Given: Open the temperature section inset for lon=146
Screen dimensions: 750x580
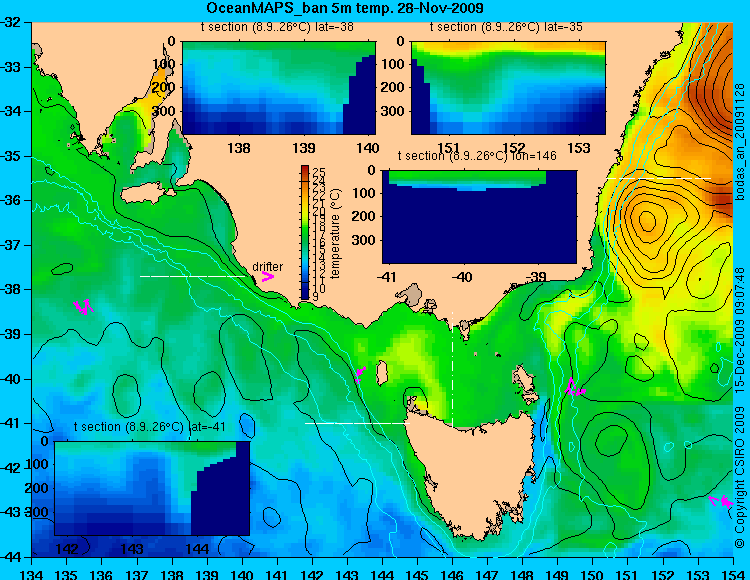Looking at the screenshot, I should (x=479, y=217).
